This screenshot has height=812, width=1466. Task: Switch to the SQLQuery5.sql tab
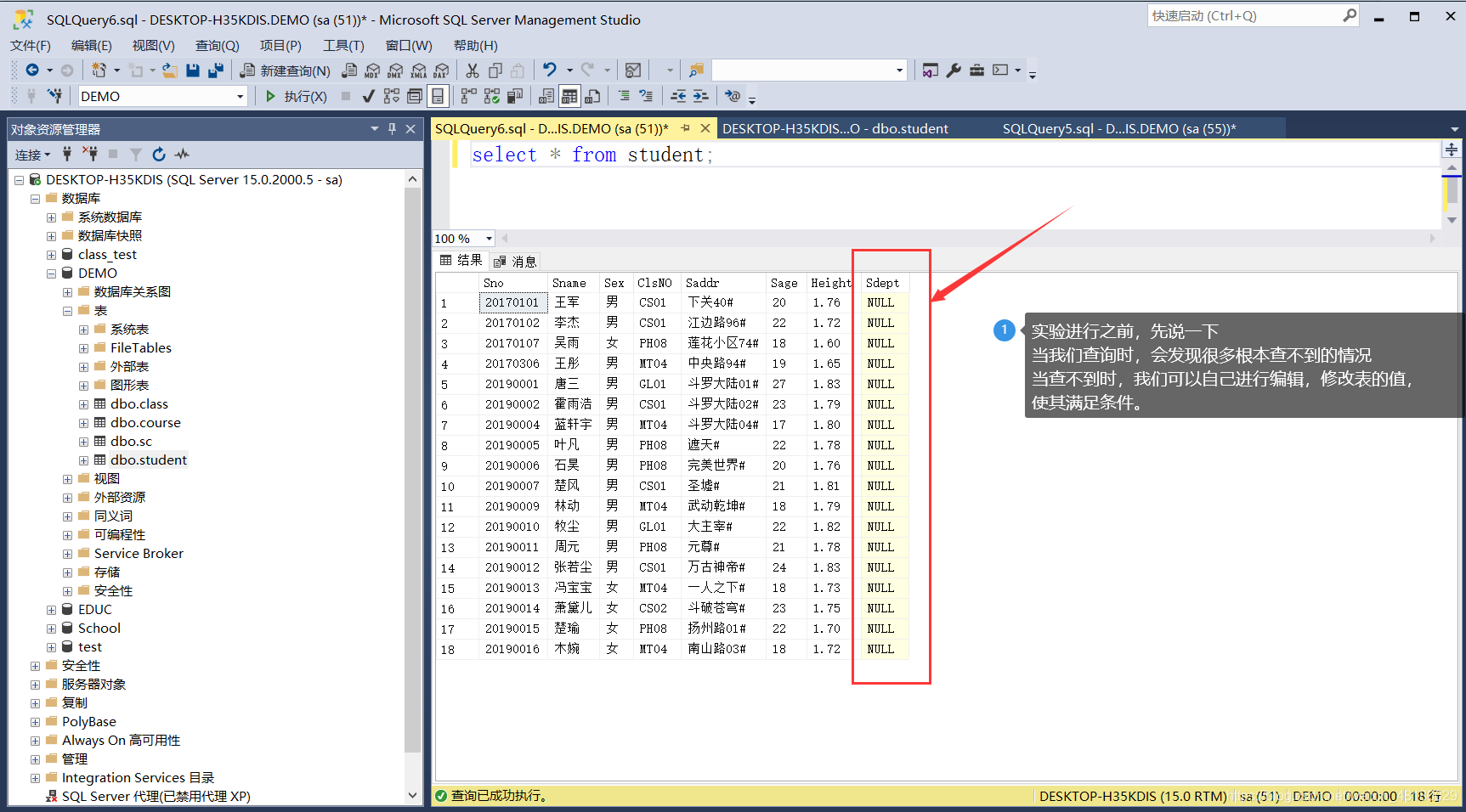1118,128
